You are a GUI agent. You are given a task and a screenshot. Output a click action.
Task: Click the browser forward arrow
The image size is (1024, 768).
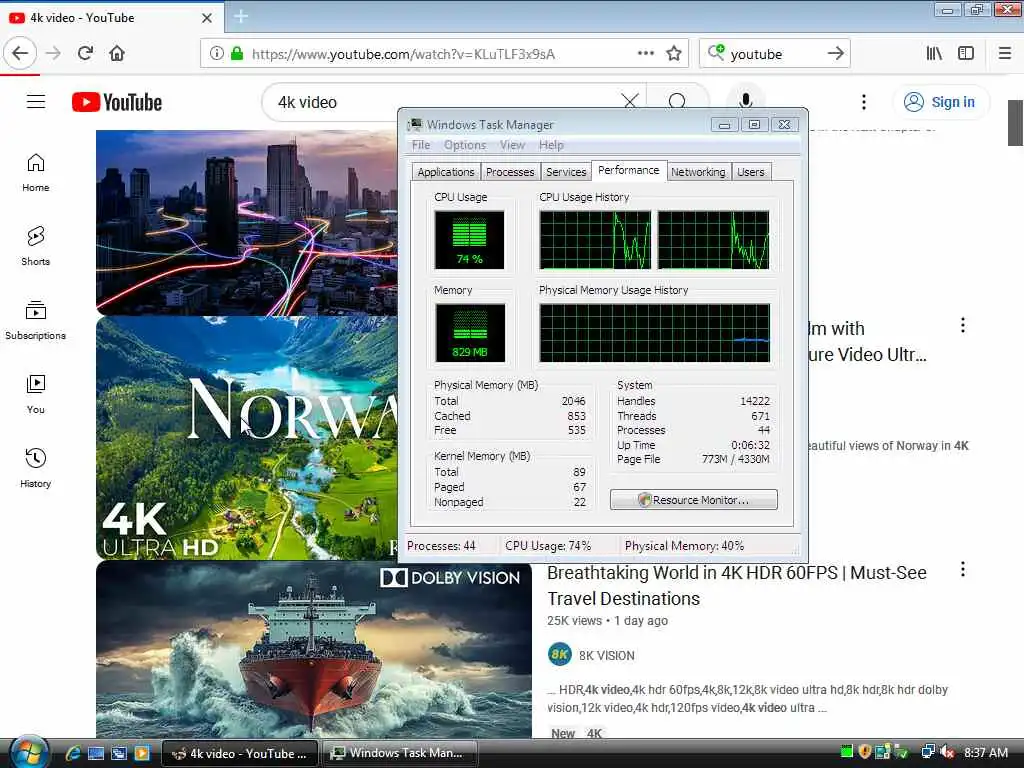54,54
